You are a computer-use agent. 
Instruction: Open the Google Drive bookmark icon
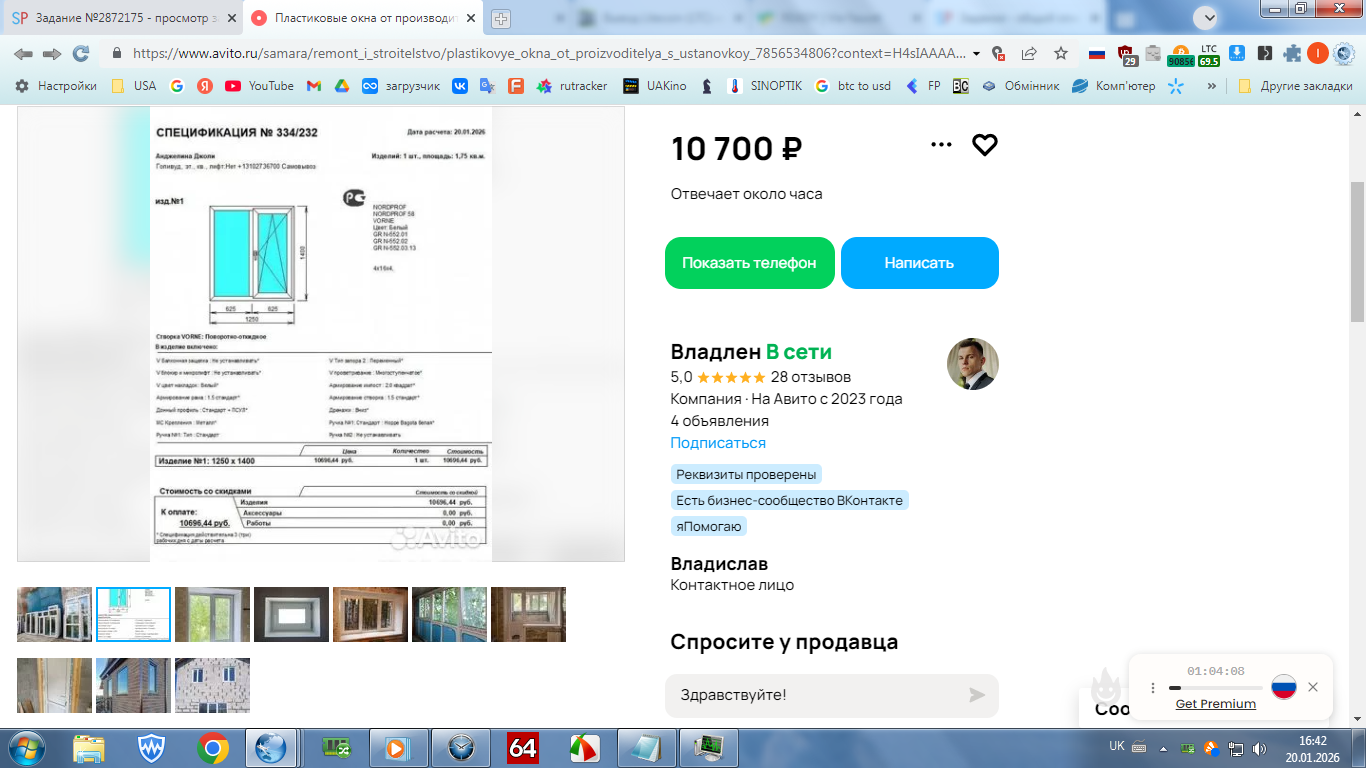[x=341, y=86]
